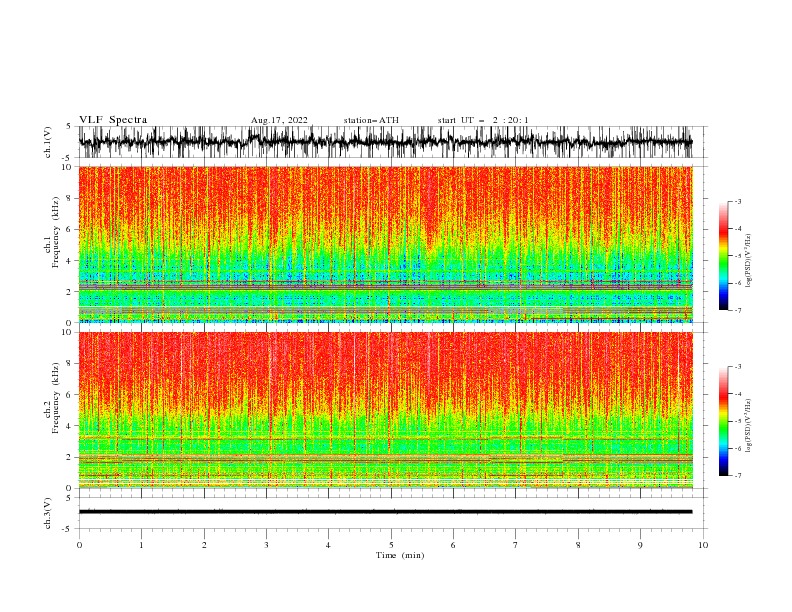Click the "ch.1(V)" axis label
This screenshot has width=792, height=612.
[x=48, y=142]
